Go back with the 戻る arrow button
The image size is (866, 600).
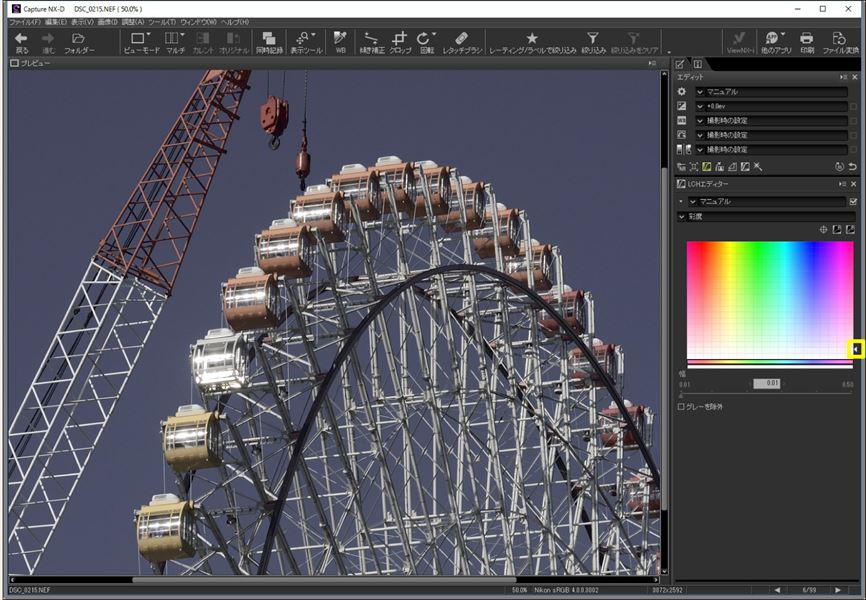pyautogui.click(x=22, y=42)
